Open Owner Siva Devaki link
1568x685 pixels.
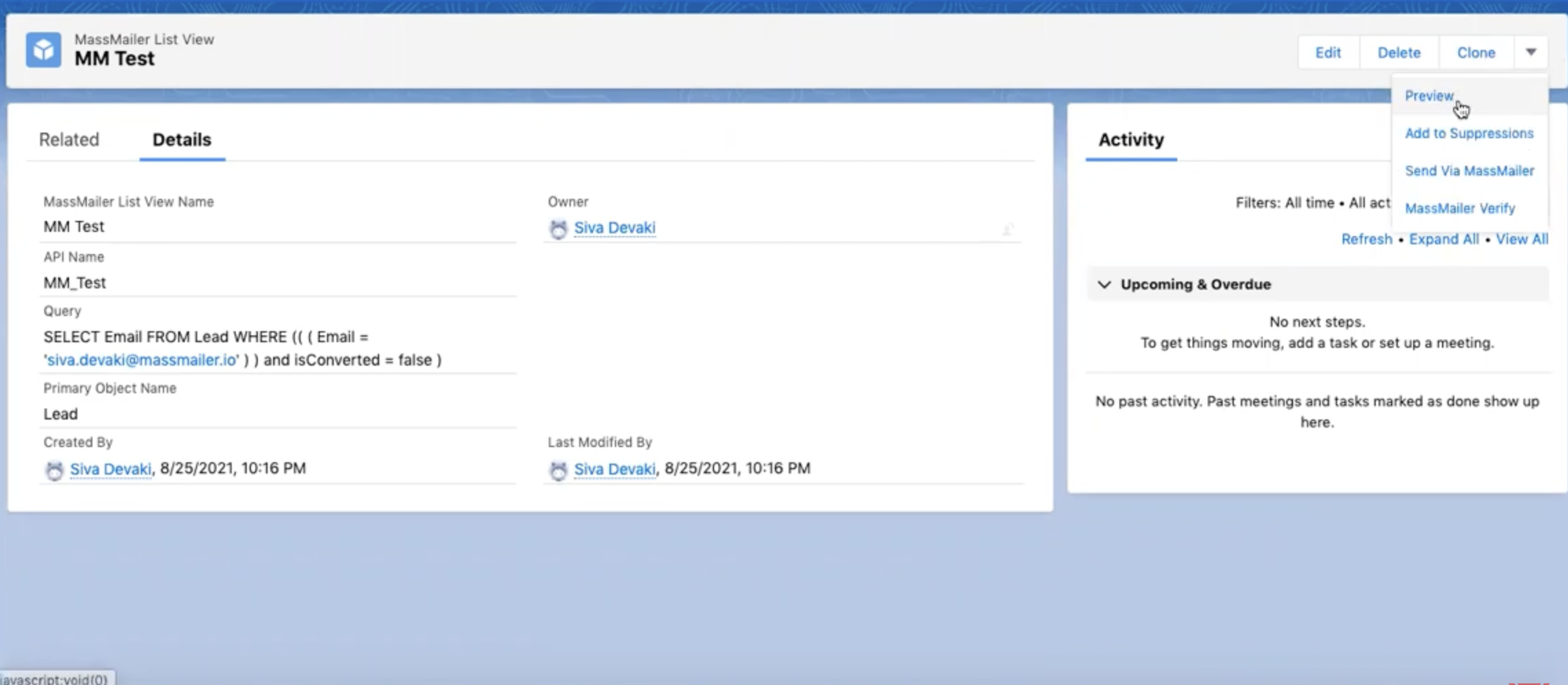[614, 228]
